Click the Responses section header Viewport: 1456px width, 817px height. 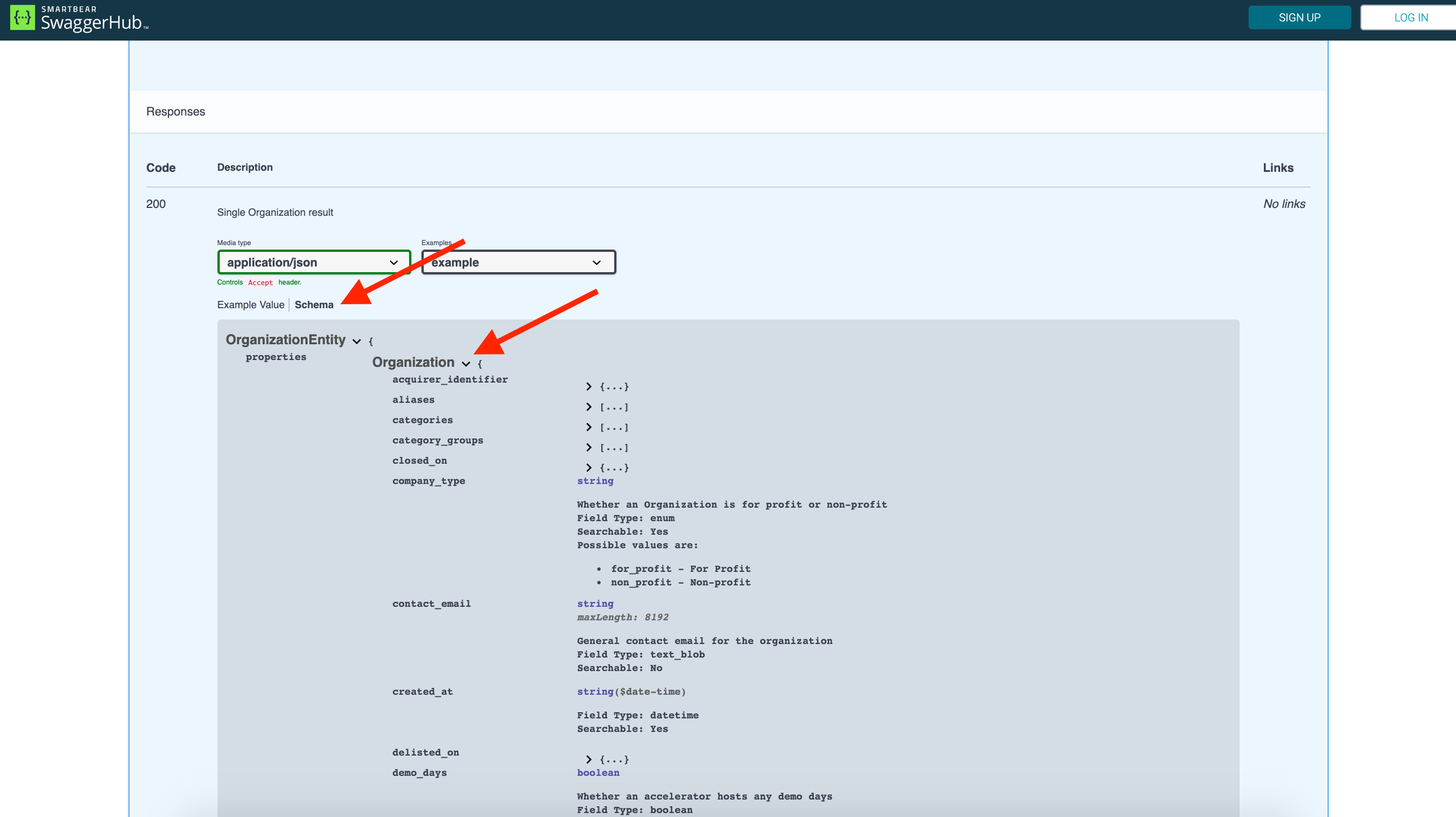point(176,112)
